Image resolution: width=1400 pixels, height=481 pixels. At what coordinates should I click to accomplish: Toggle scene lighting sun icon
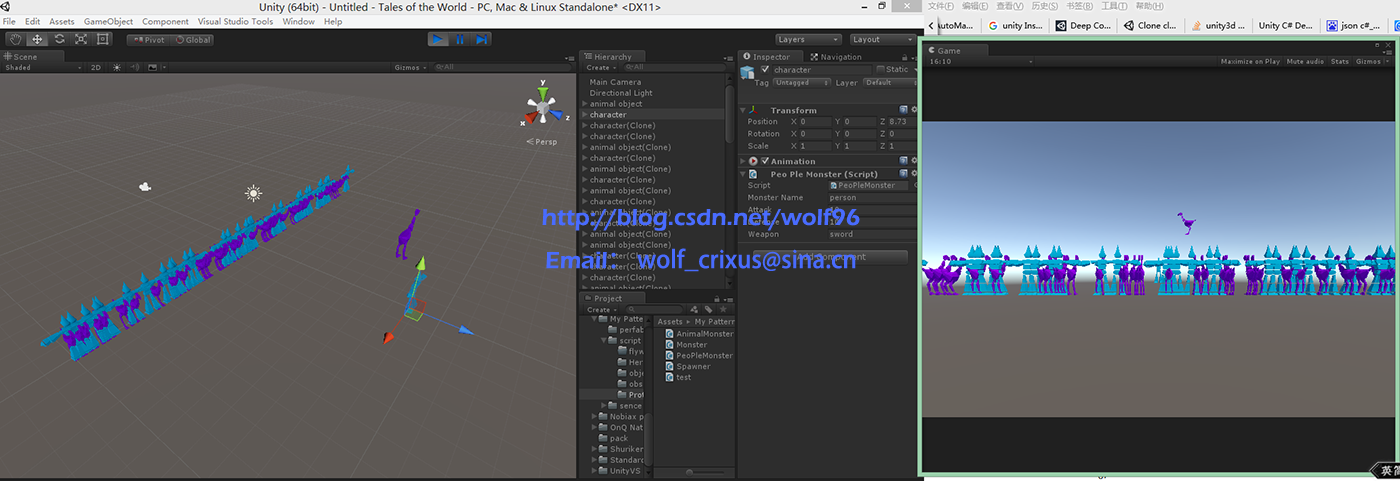[117, 67]
